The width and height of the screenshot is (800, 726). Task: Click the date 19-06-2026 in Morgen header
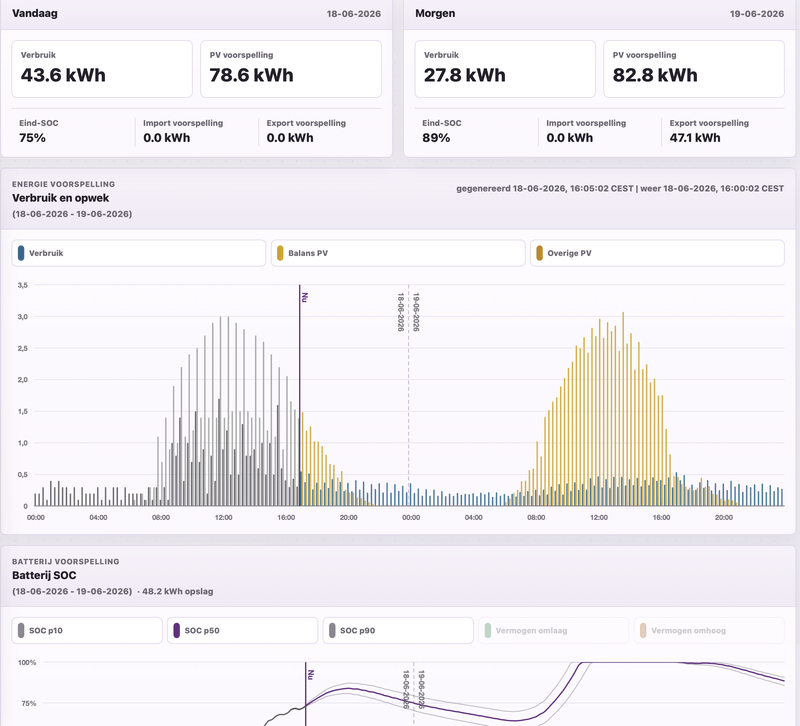click(757, 14)
